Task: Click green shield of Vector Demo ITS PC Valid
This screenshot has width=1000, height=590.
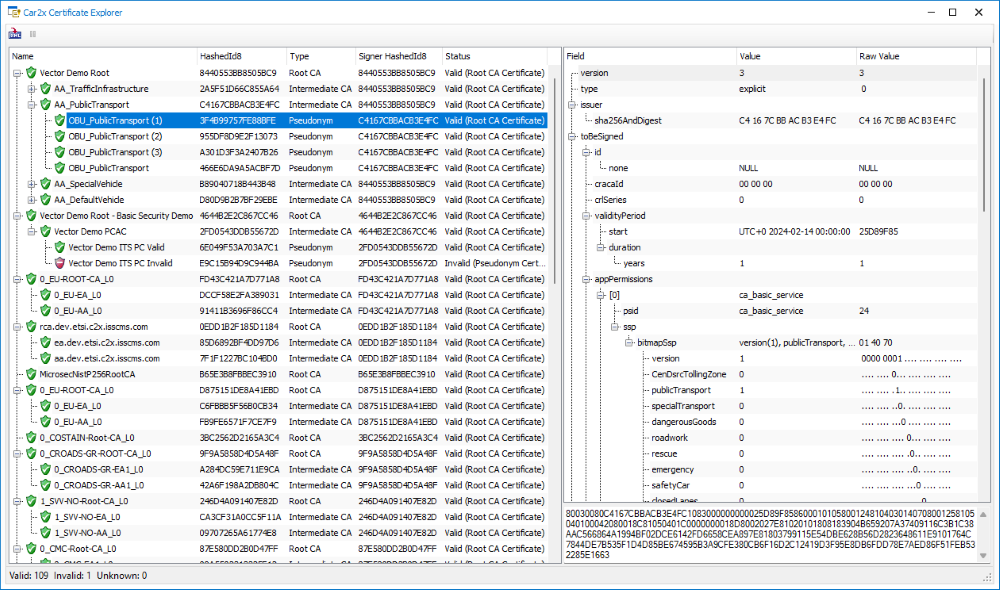Action: 59,247
